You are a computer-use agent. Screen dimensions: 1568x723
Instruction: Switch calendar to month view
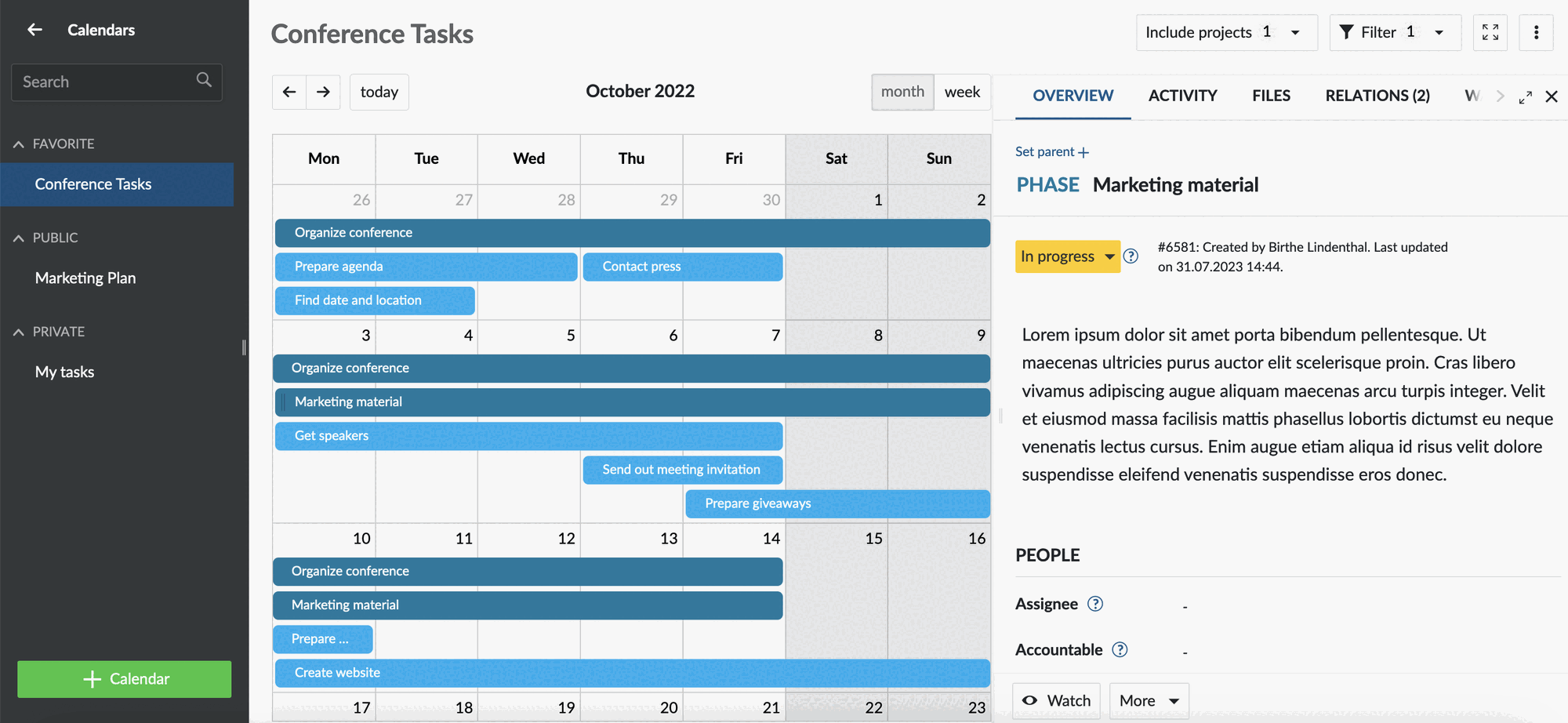[902, 92]
